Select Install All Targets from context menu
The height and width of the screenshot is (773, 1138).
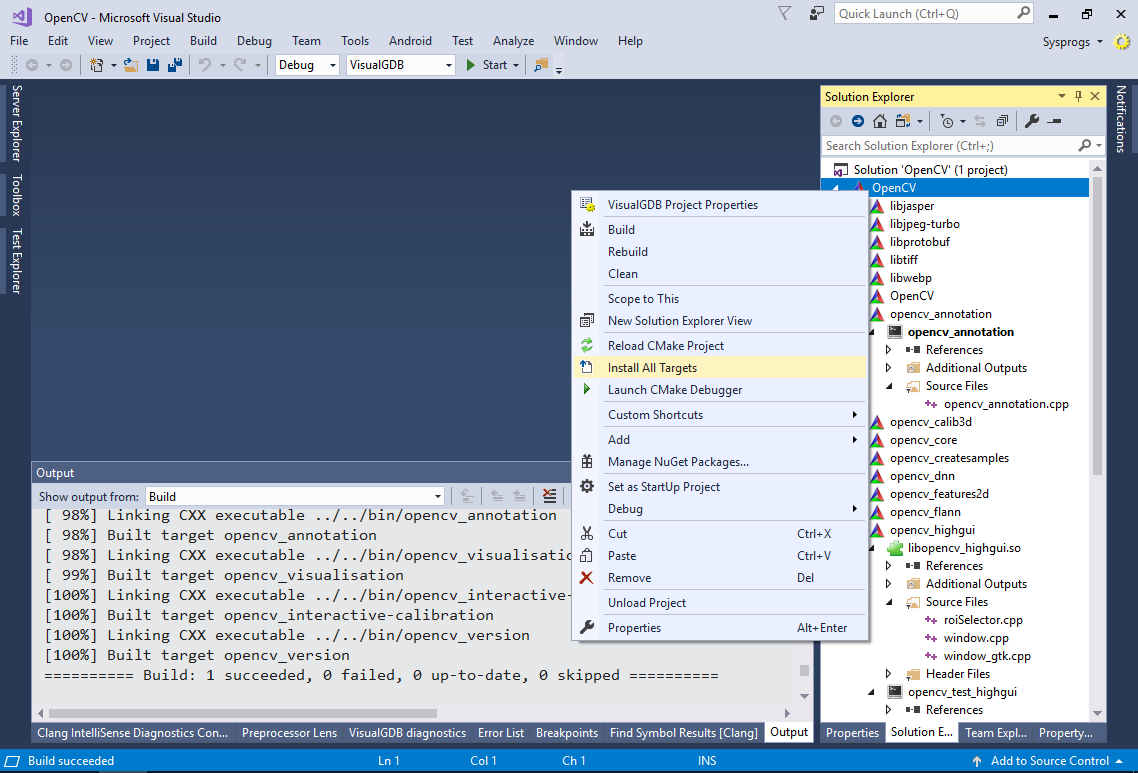pos(652,368)
